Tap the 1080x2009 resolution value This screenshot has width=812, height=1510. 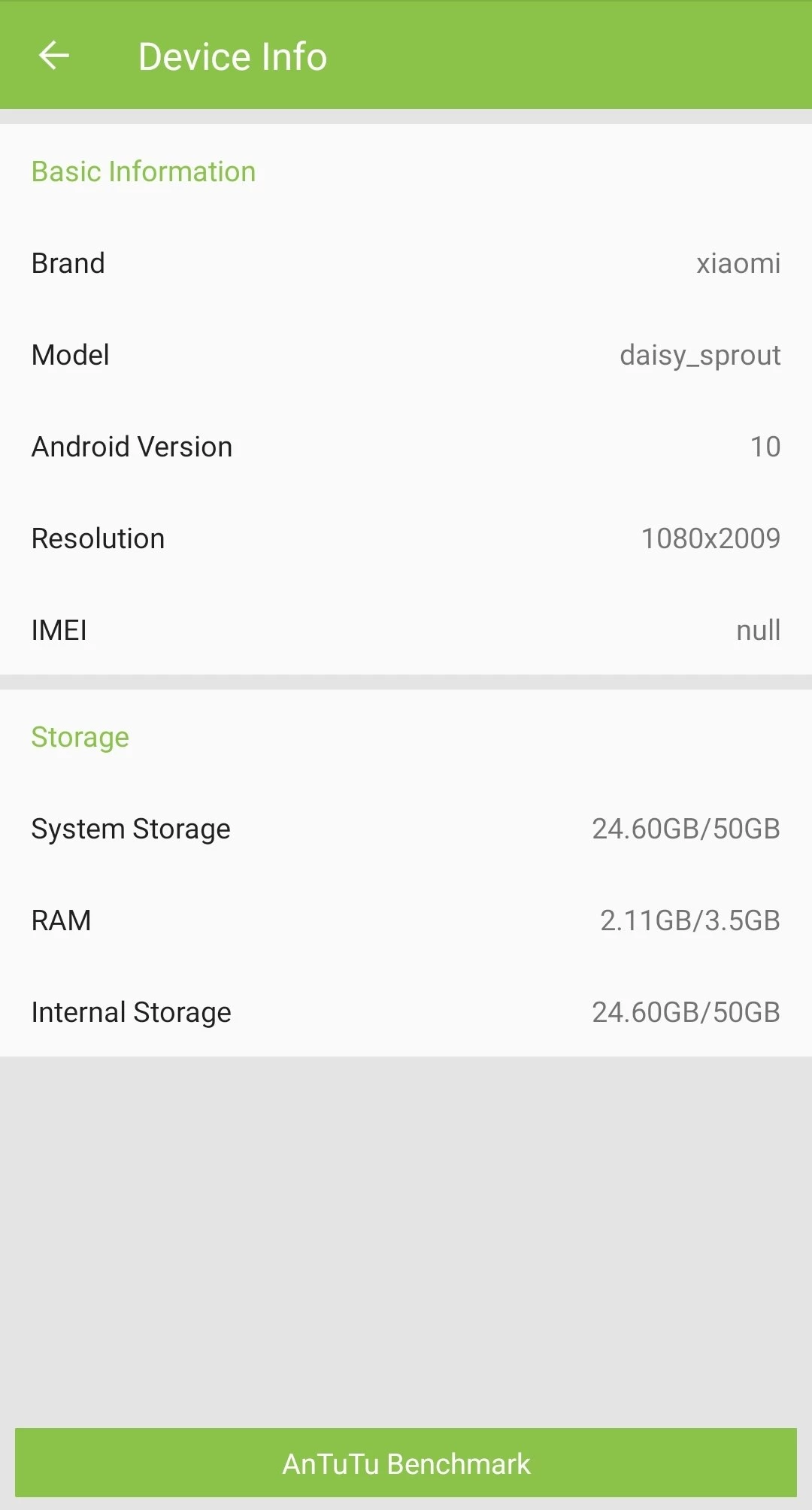tap(710, 539)
